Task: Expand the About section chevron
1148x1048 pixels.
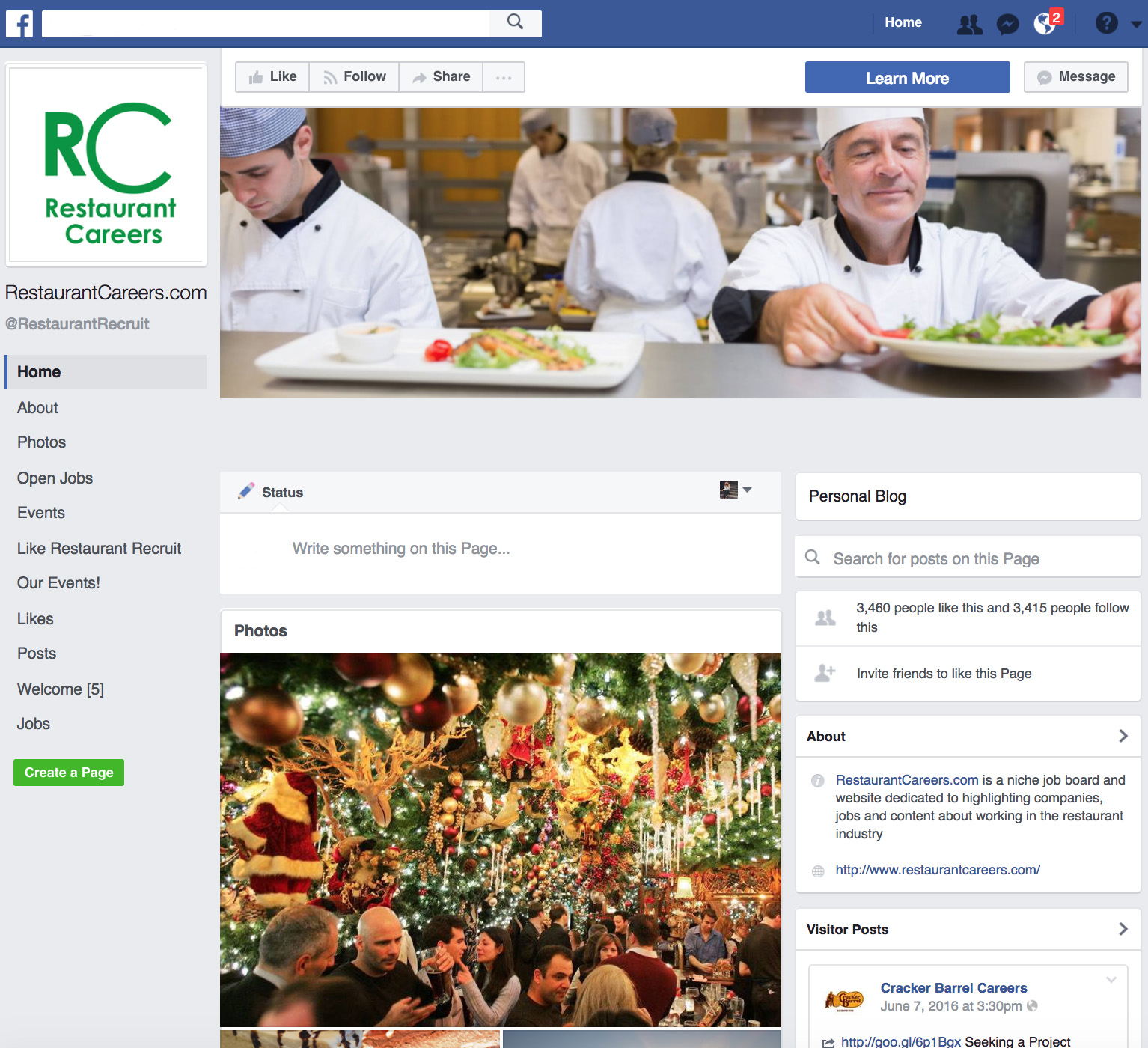Action: 1123,736
